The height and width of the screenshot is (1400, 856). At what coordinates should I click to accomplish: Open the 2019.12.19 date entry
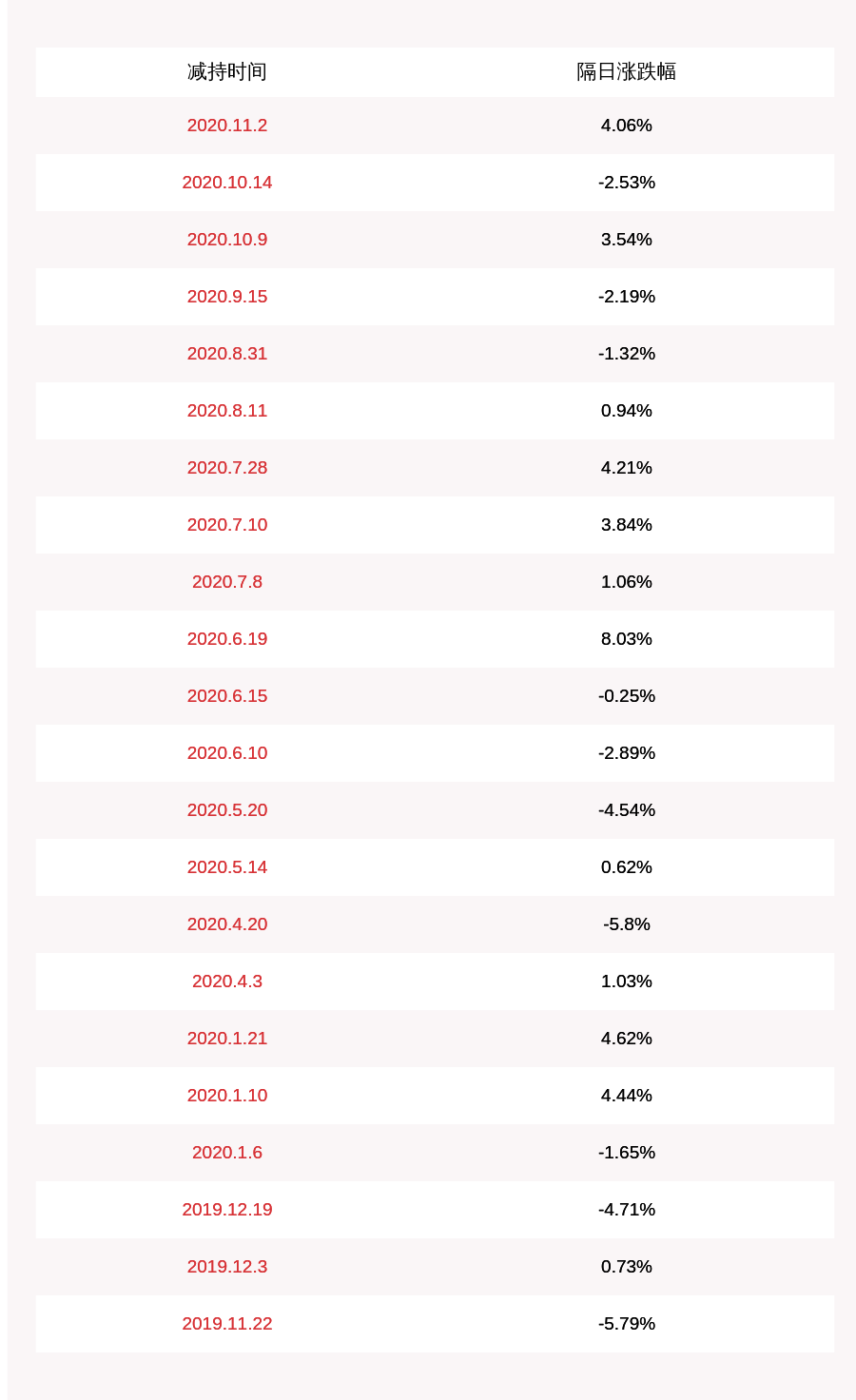226,1210
